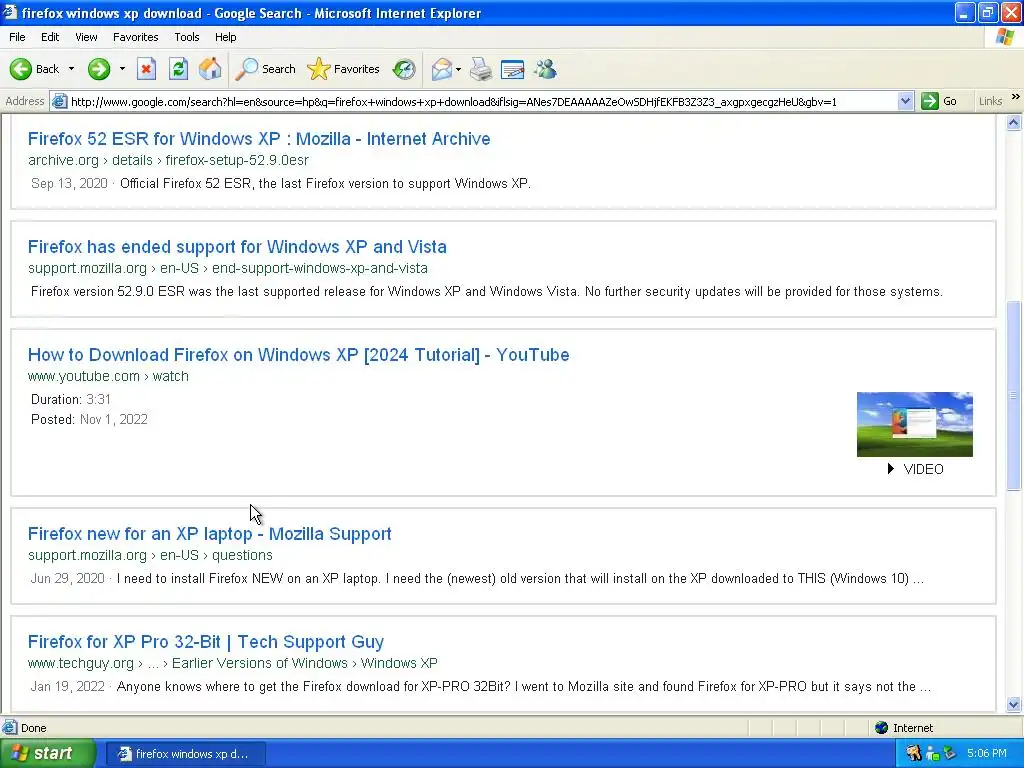Open the View menu
The width and height of the screenshot is (1024, 768).
[86, 37]
